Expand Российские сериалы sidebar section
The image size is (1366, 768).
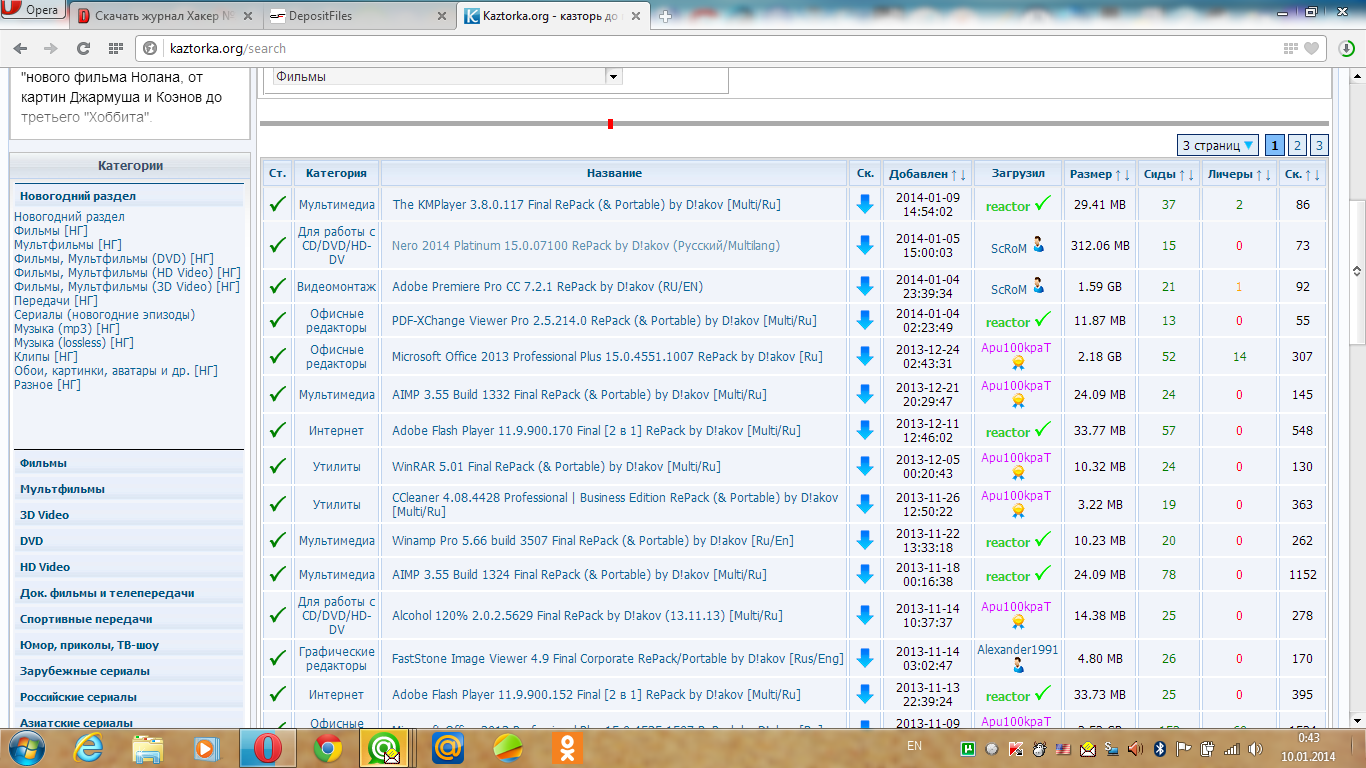129,697
